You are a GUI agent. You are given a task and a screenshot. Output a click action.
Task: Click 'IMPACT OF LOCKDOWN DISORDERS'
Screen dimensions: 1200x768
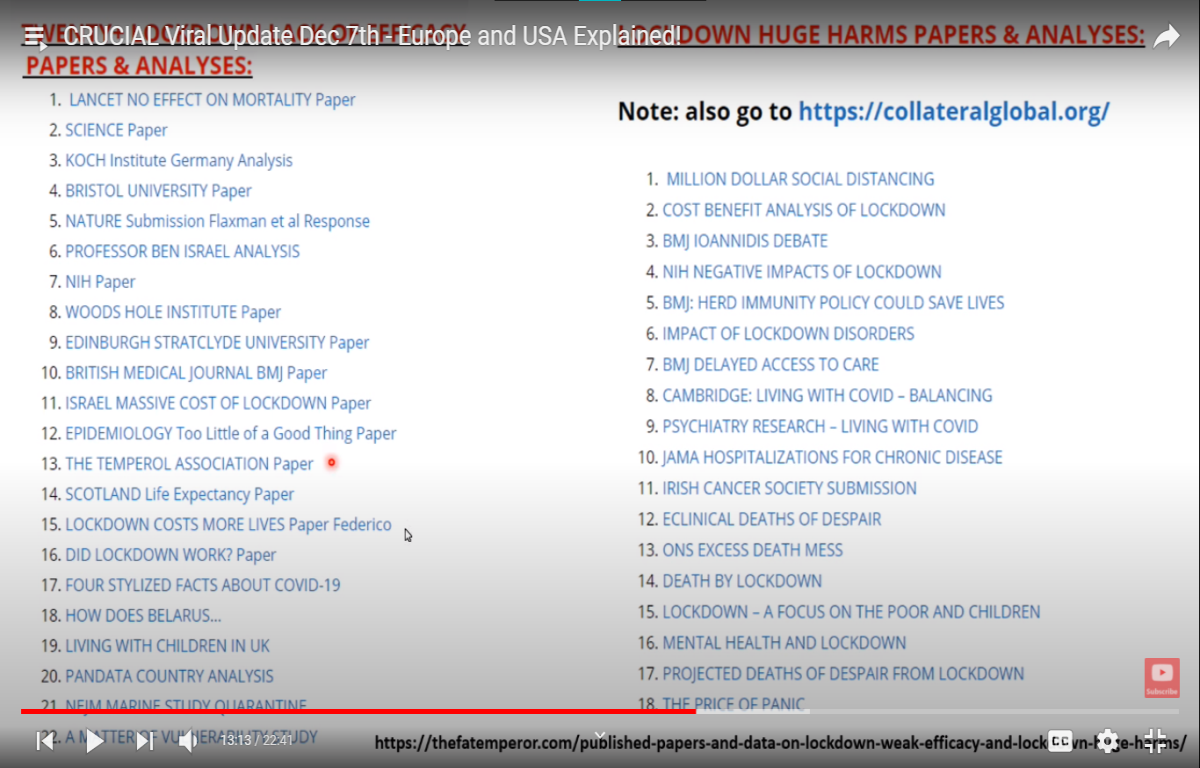coord(788,334)
